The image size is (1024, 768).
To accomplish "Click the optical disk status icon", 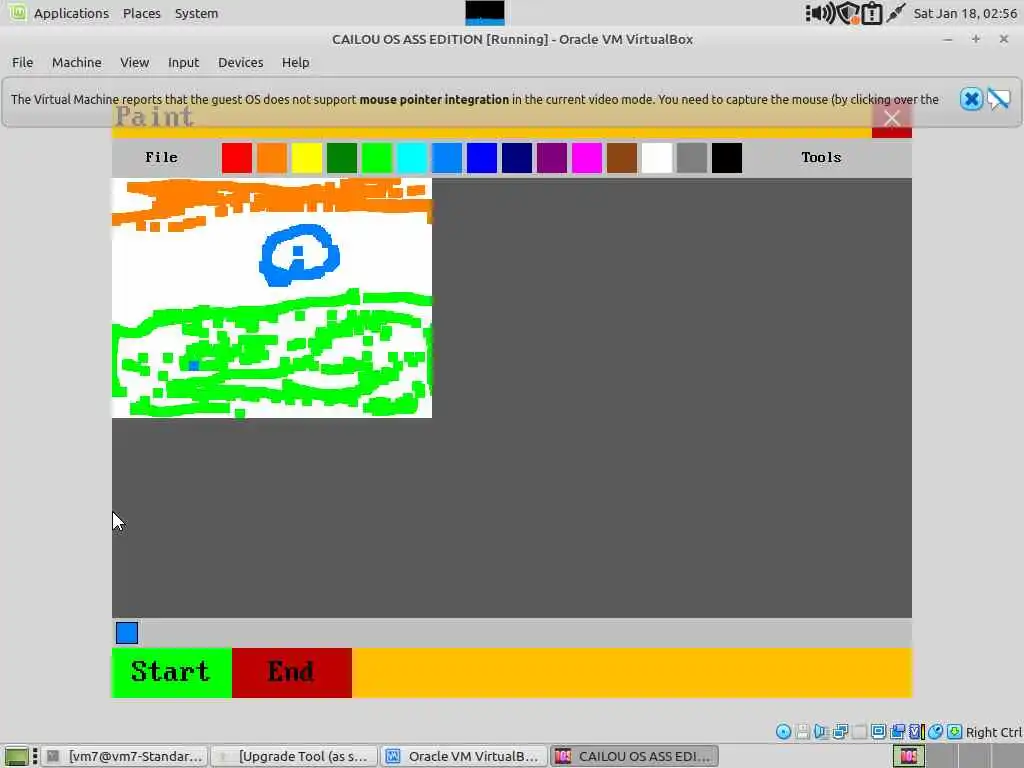I will (x=784, y=732).
